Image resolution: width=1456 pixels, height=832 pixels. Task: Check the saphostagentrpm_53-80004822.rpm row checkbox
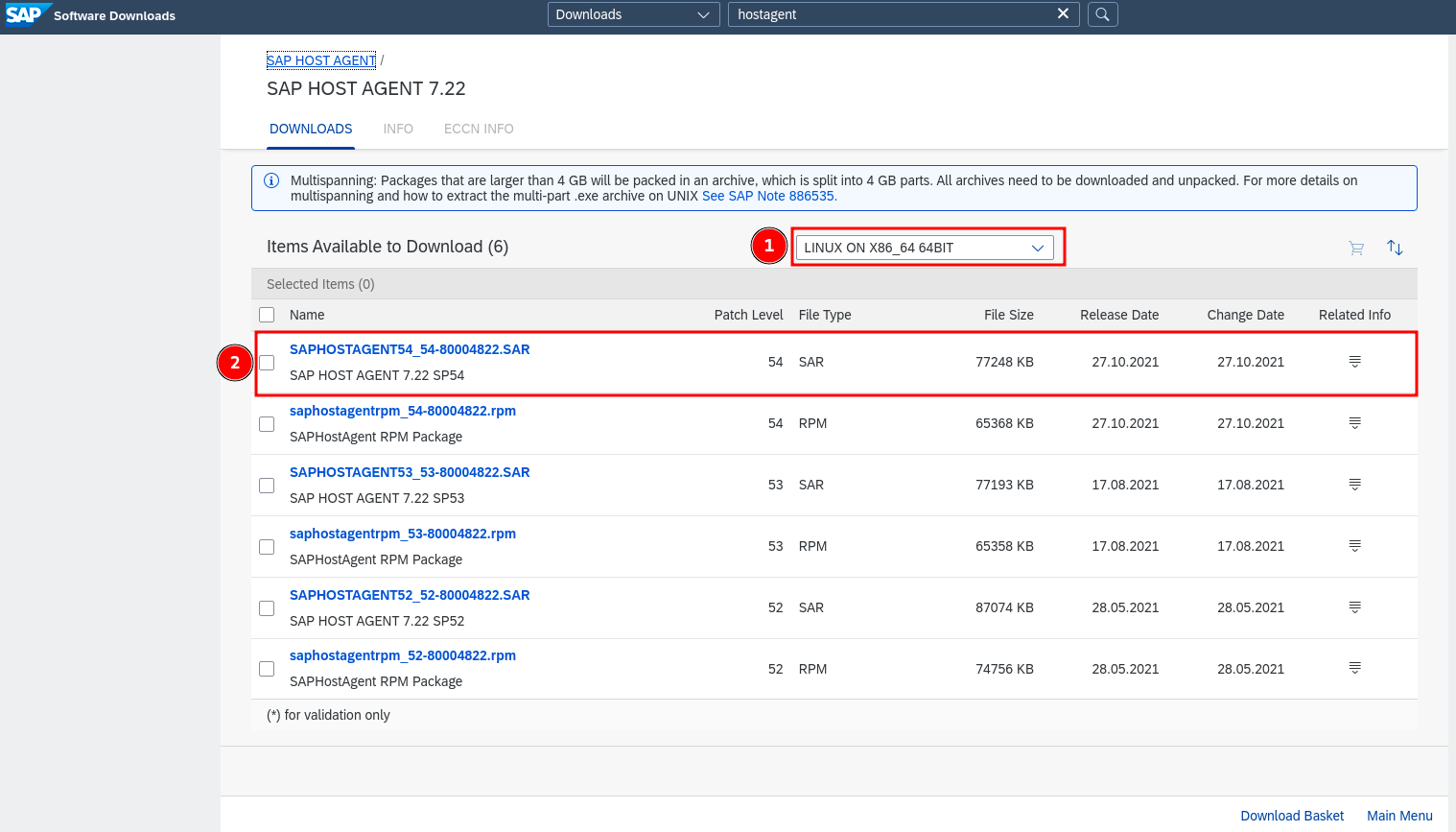click(x=268, y=547)
